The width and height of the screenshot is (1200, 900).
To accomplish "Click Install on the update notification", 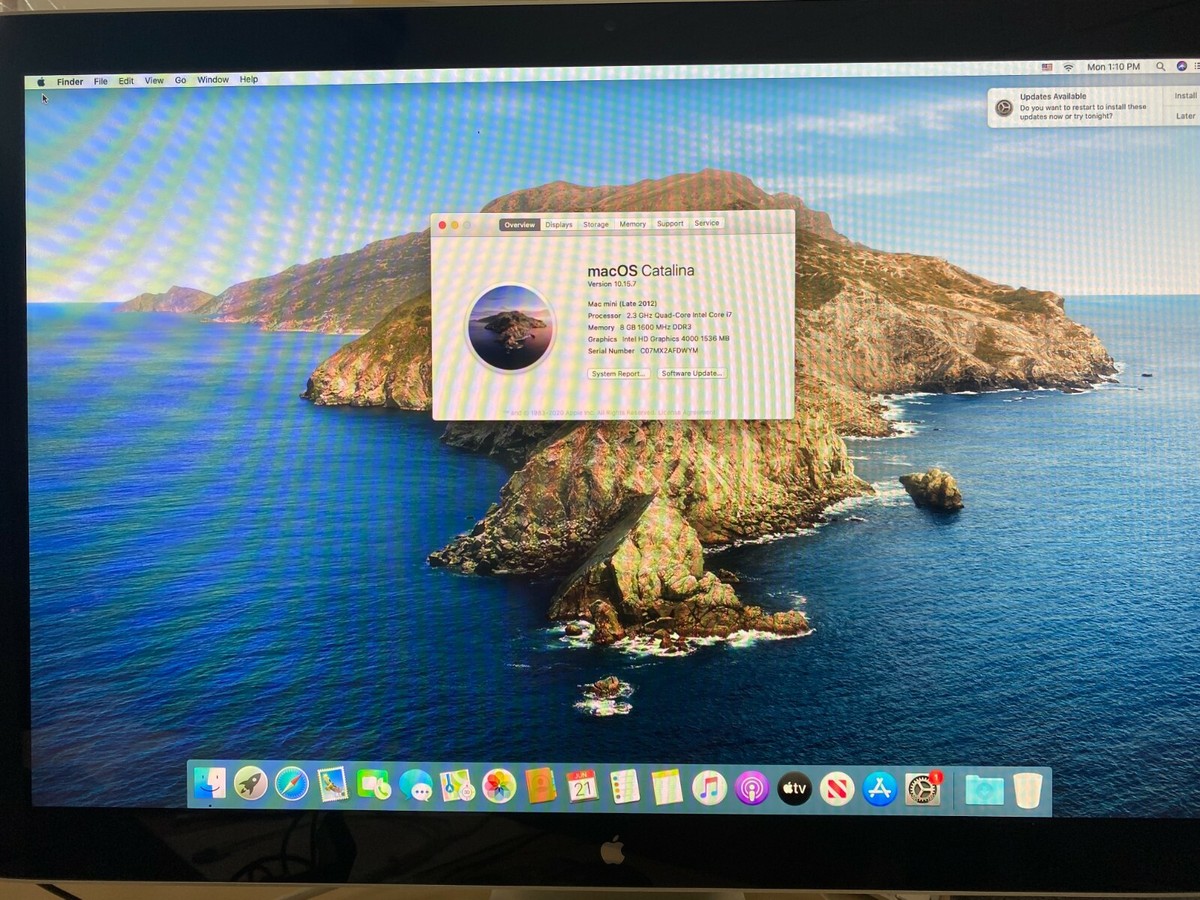I will (1185, 96).
